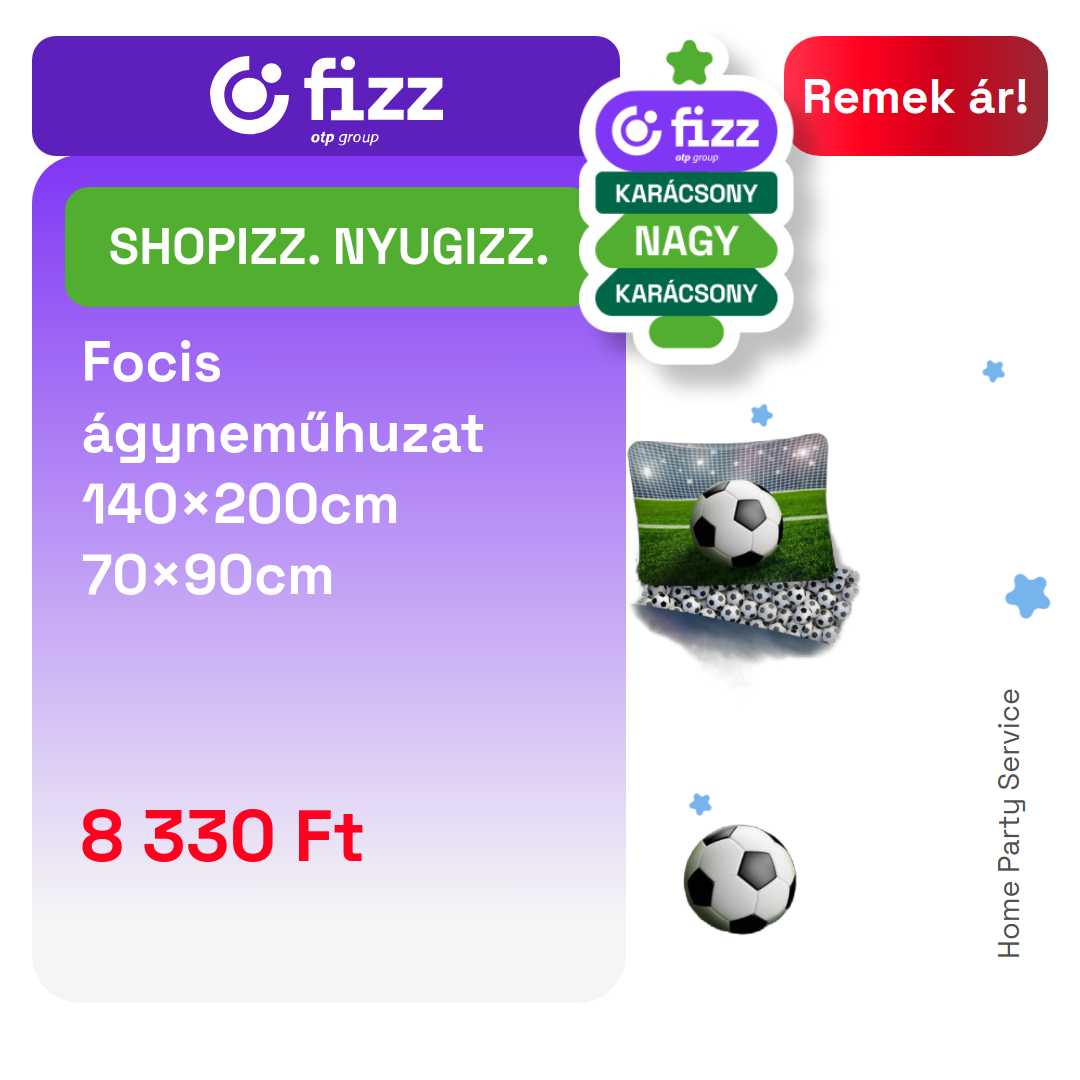Click the large blue star on right

1028,596
